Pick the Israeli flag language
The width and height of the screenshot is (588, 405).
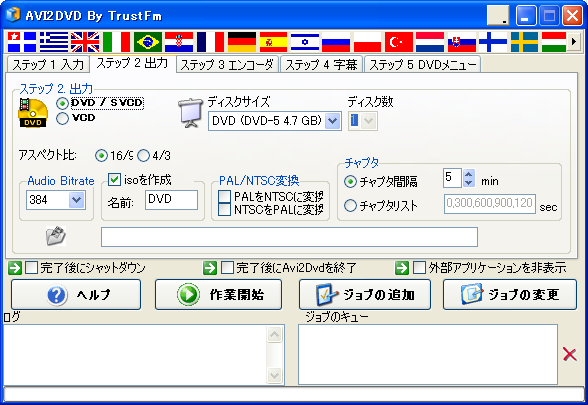(x=304, y=42)
